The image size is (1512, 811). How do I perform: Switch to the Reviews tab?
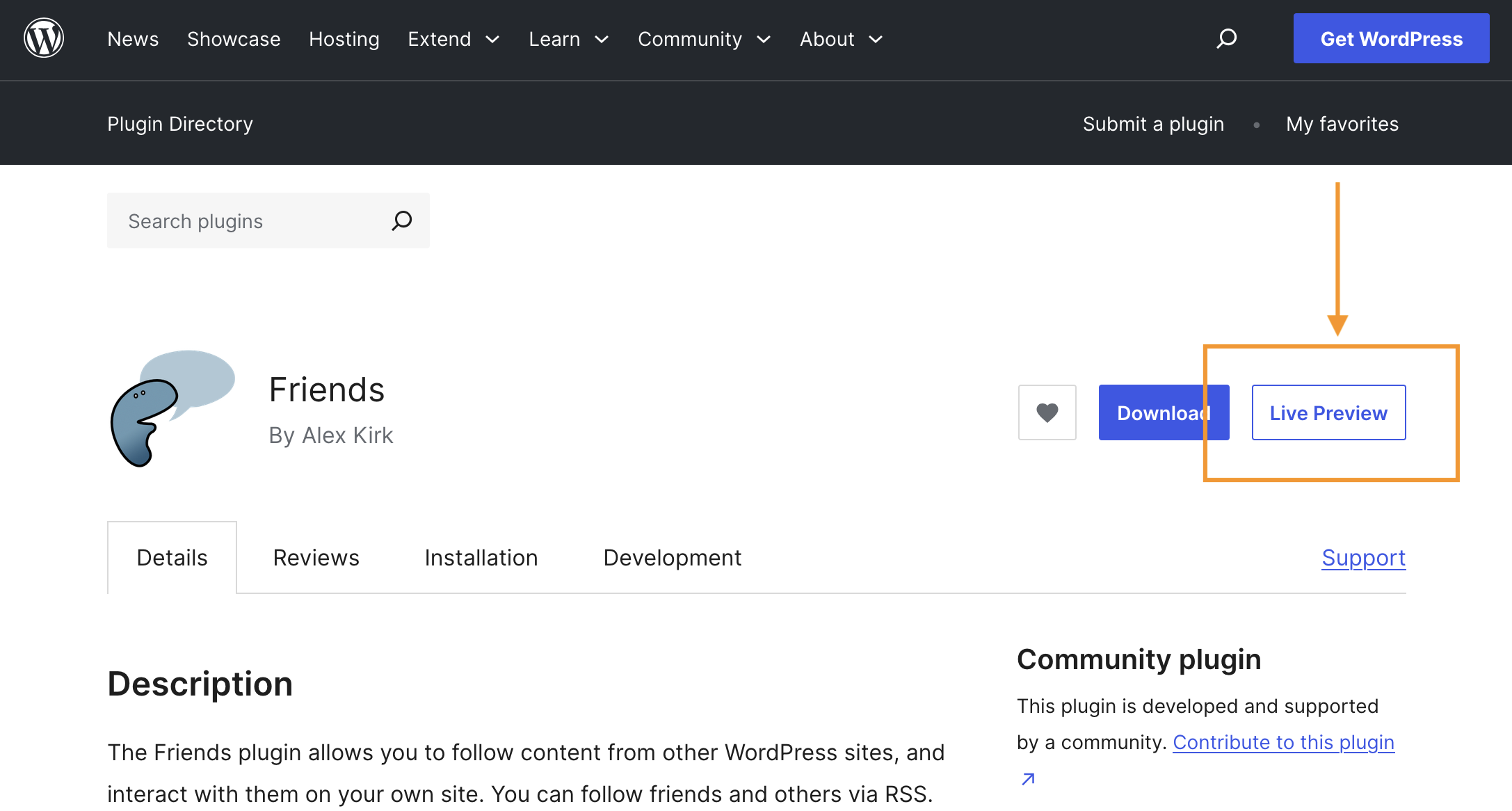pos(316,558)
